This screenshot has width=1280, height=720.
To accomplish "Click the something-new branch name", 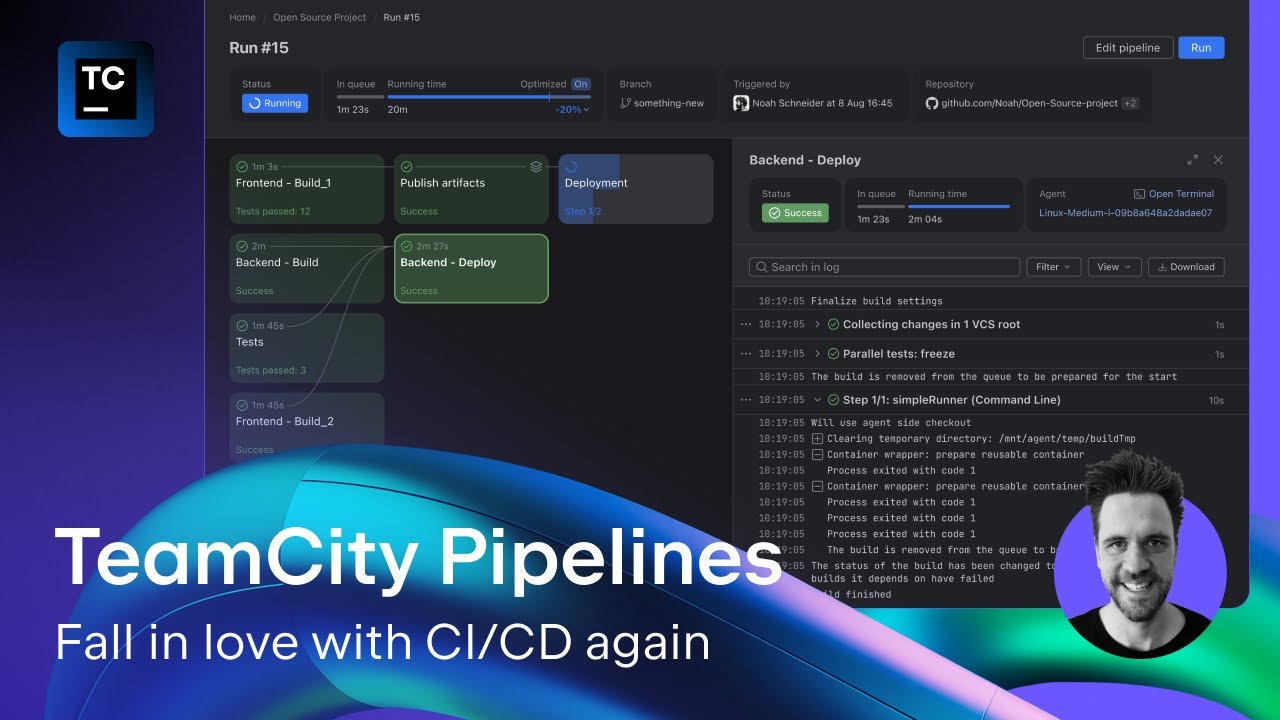I will (x=669, y=103).
